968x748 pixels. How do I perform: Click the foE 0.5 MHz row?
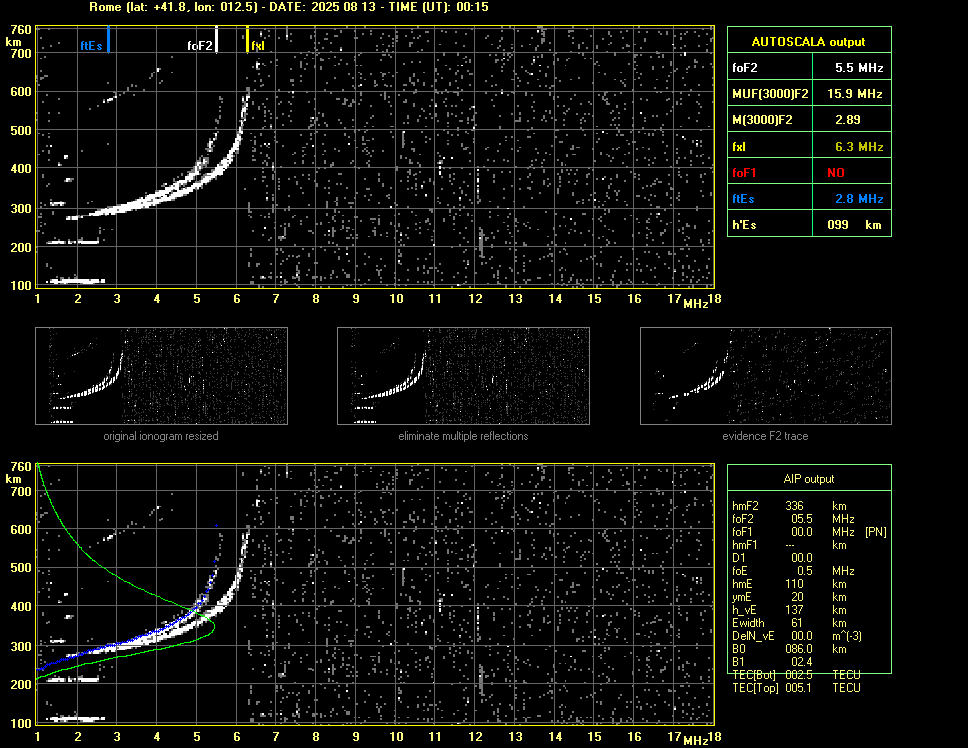793,571
